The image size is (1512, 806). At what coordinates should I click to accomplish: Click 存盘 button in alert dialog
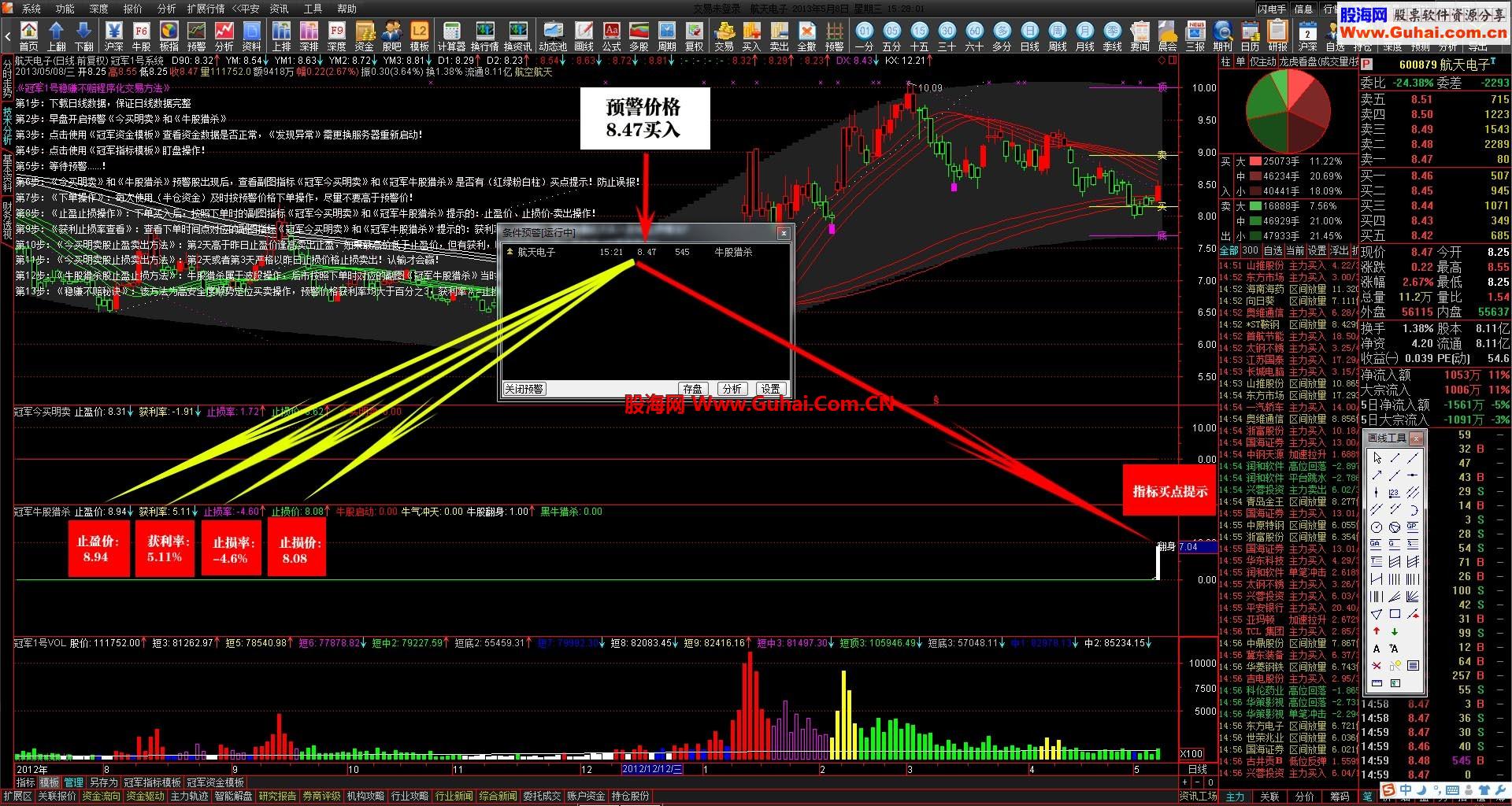(693, 389)
